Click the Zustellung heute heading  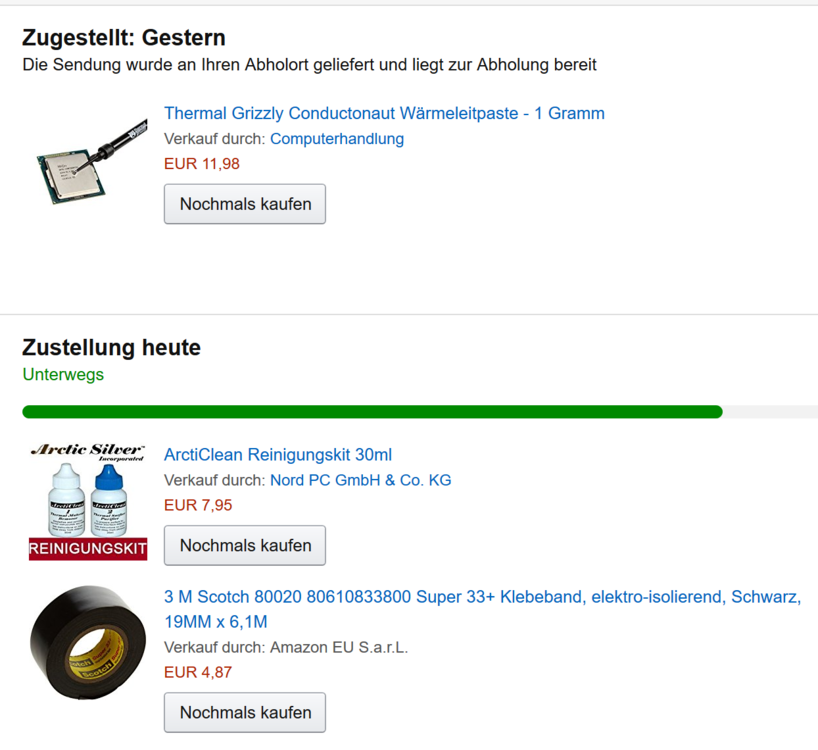pos(110,347)
